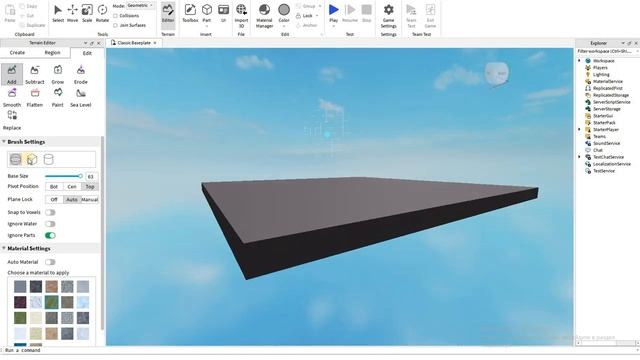Select the cylinder brush shape
Image resolution: width=640 pixels, height=360 pixels.
(48, 159)
